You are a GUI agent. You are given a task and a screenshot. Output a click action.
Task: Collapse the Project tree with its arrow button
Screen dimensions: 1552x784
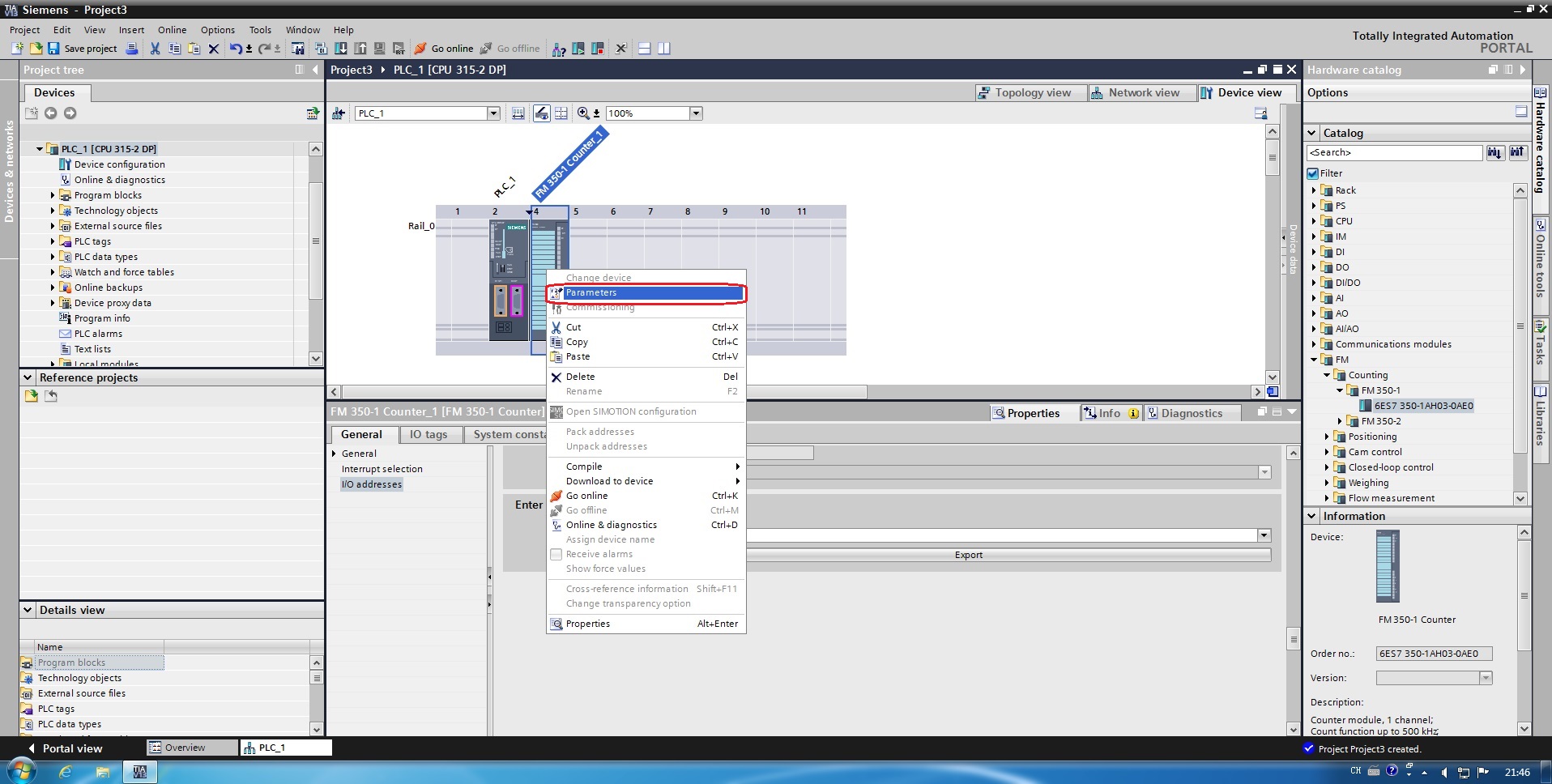tap(315, 70)
